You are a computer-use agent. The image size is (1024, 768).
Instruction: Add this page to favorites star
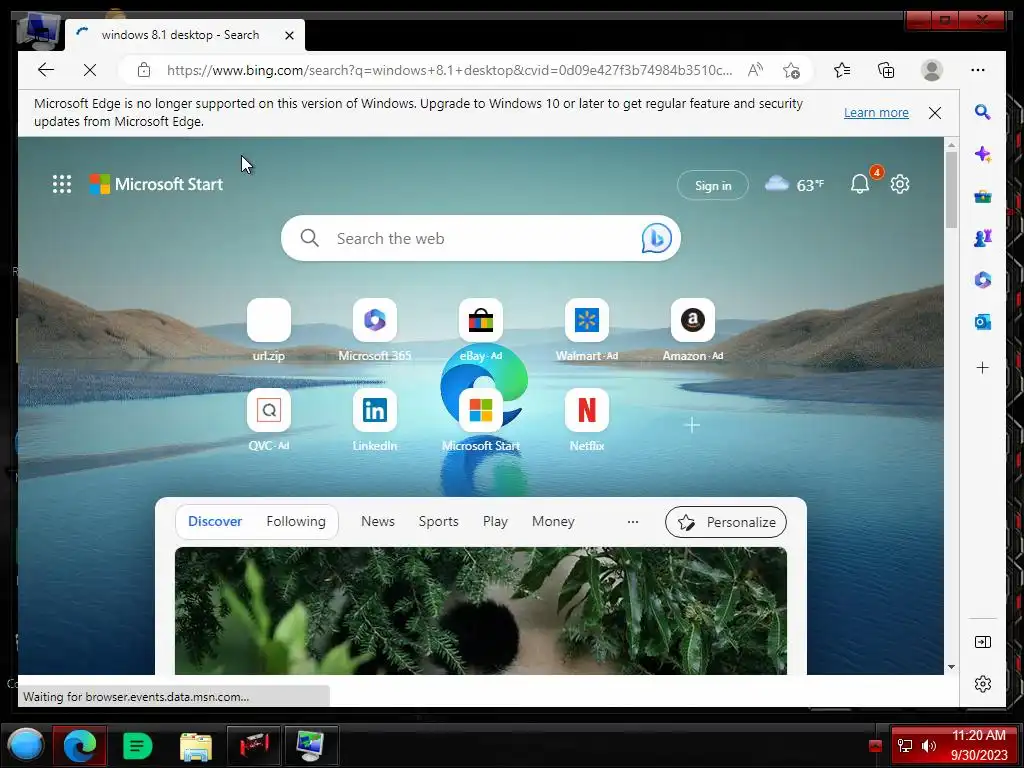coord(791,71)
